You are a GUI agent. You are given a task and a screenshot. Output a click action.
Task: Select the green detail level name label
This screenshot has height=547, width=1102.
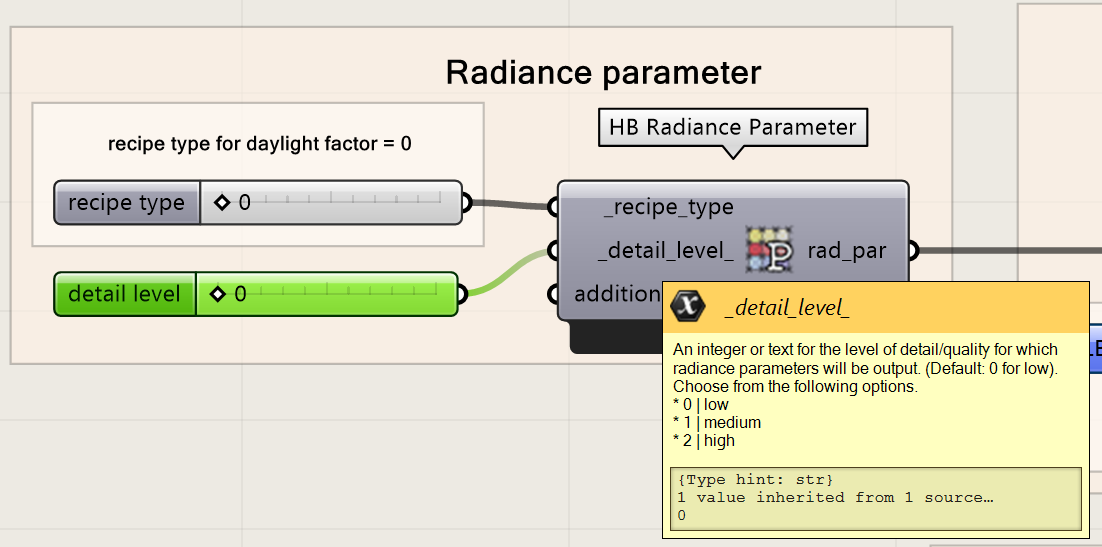[124, 294]
